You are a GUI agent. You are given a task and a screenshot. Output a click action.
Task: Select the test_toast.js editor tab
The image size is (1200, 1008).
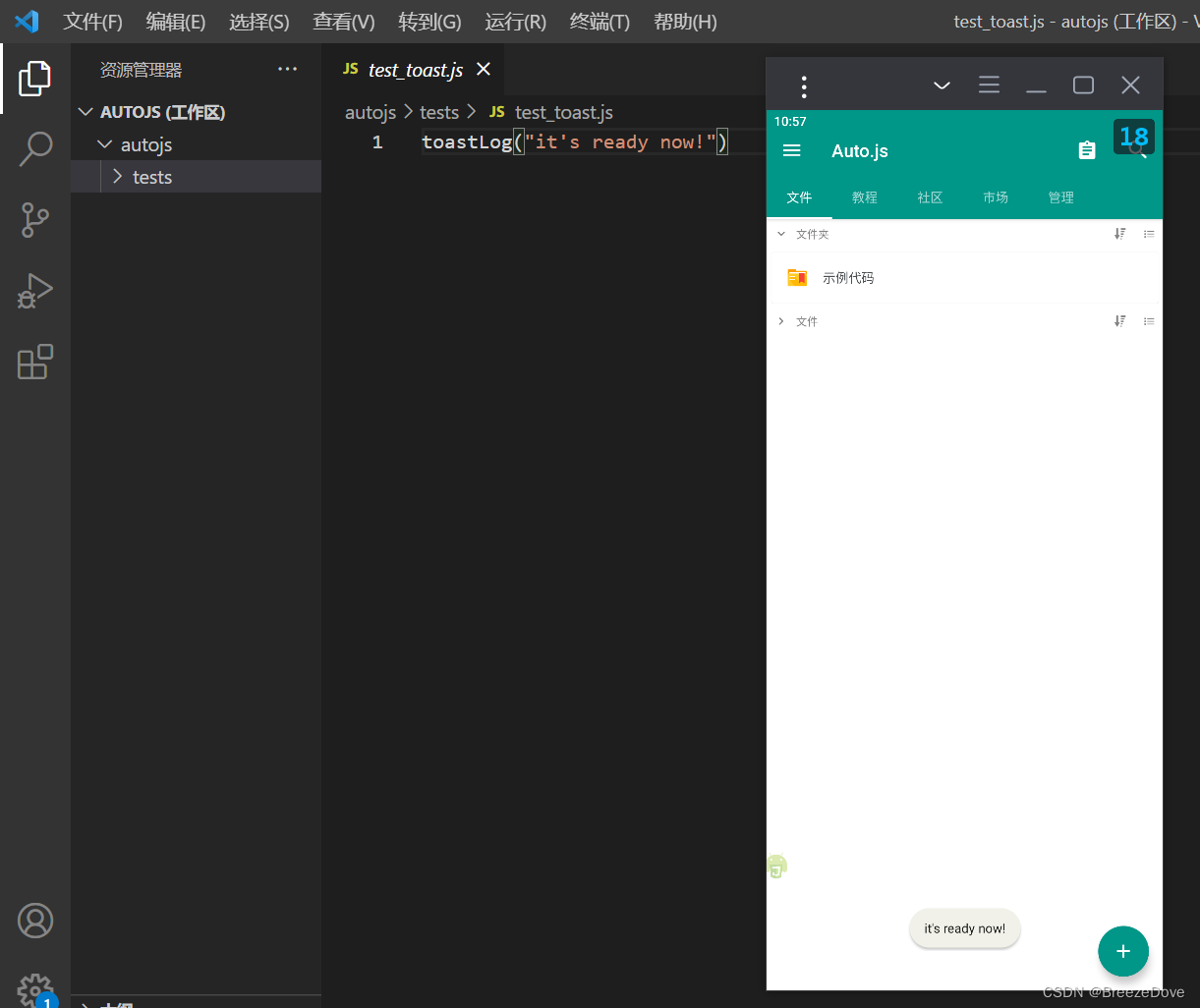(x=416, y=70)
